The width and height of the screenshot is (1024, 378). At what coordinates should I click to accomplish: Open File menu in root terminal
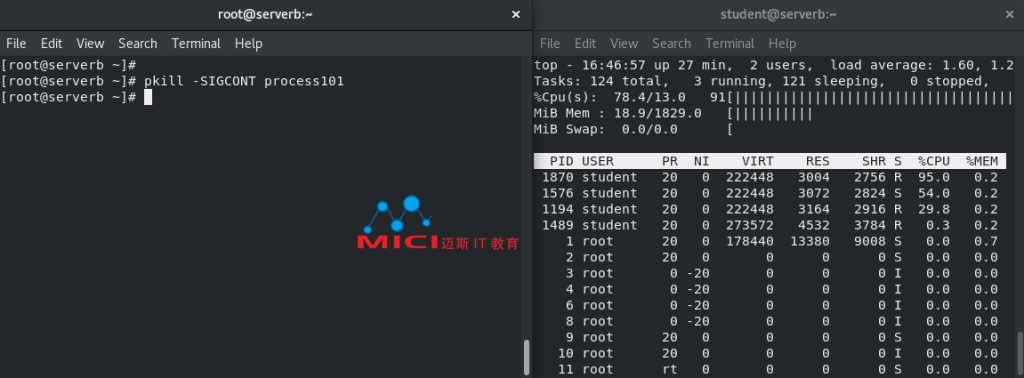[x=16, y=44]
